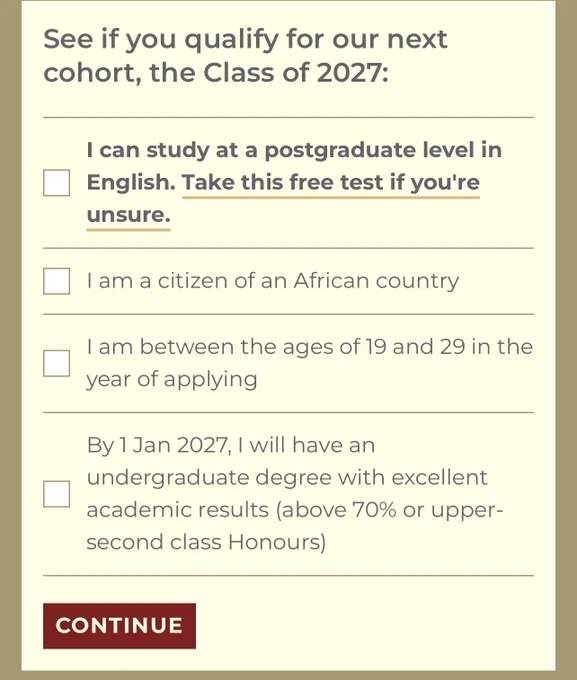Screen dimensions: 577x680
Task: Click the "Class of 2027:" heading text
Action: click(296, 72)
